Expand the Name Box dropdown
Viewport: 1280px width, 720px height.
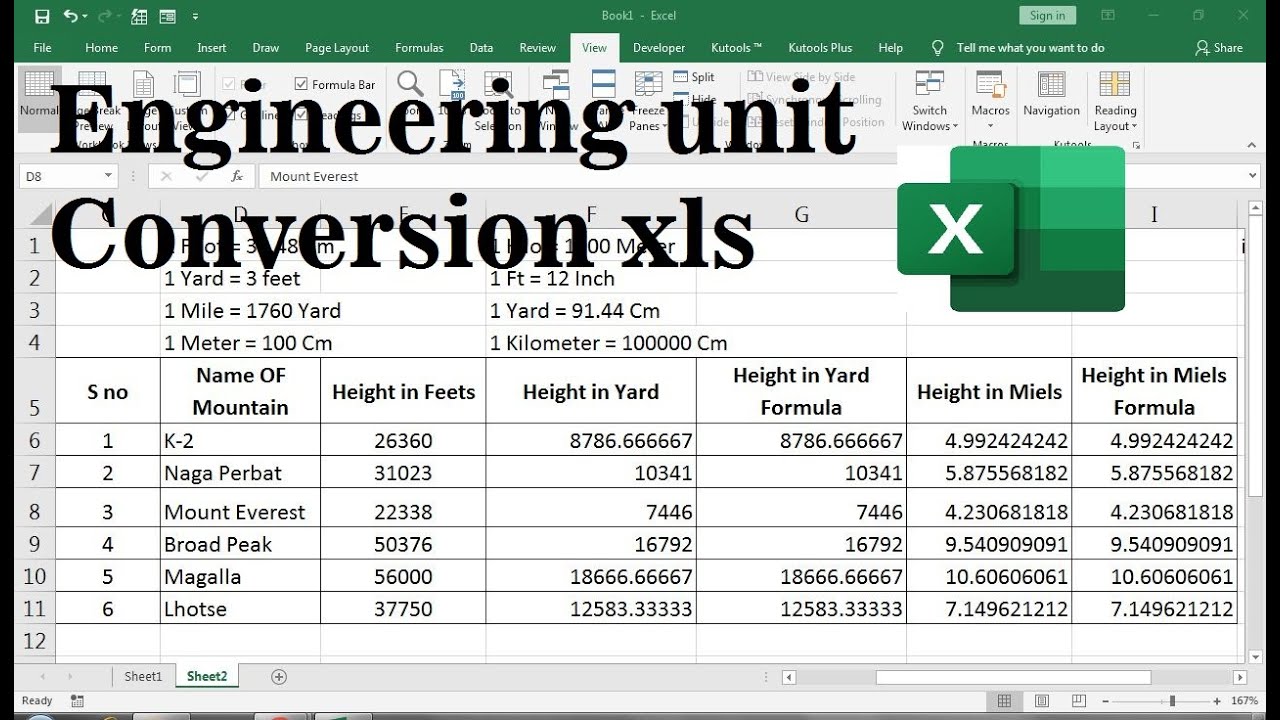108,176
